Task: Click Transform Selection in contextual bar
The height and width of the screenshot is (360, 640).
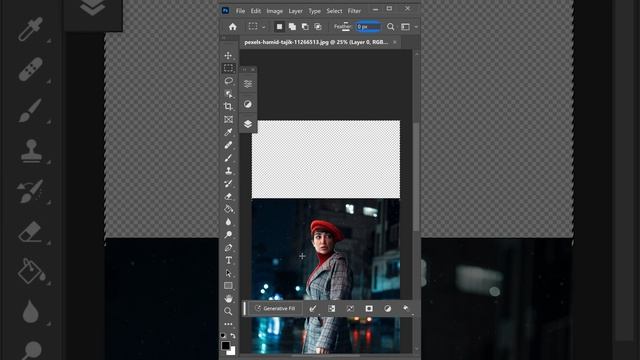Action: click(x=350, y=309)
